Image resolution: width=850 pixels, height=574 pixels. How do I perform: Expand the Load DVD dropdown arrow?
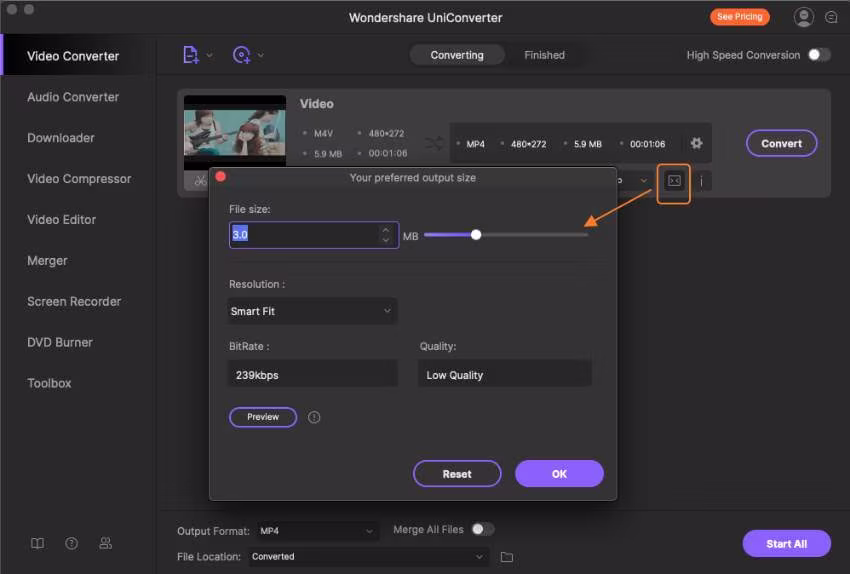point(261,55)
